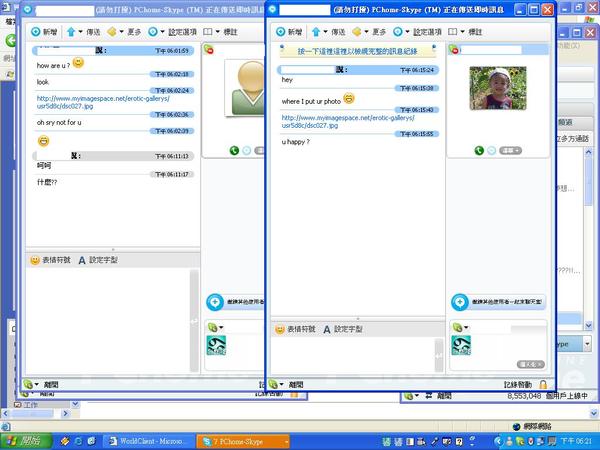Click scrollbar down arrow in main Skype window
The image size is (600, 450).
click(x=589, y=325)
